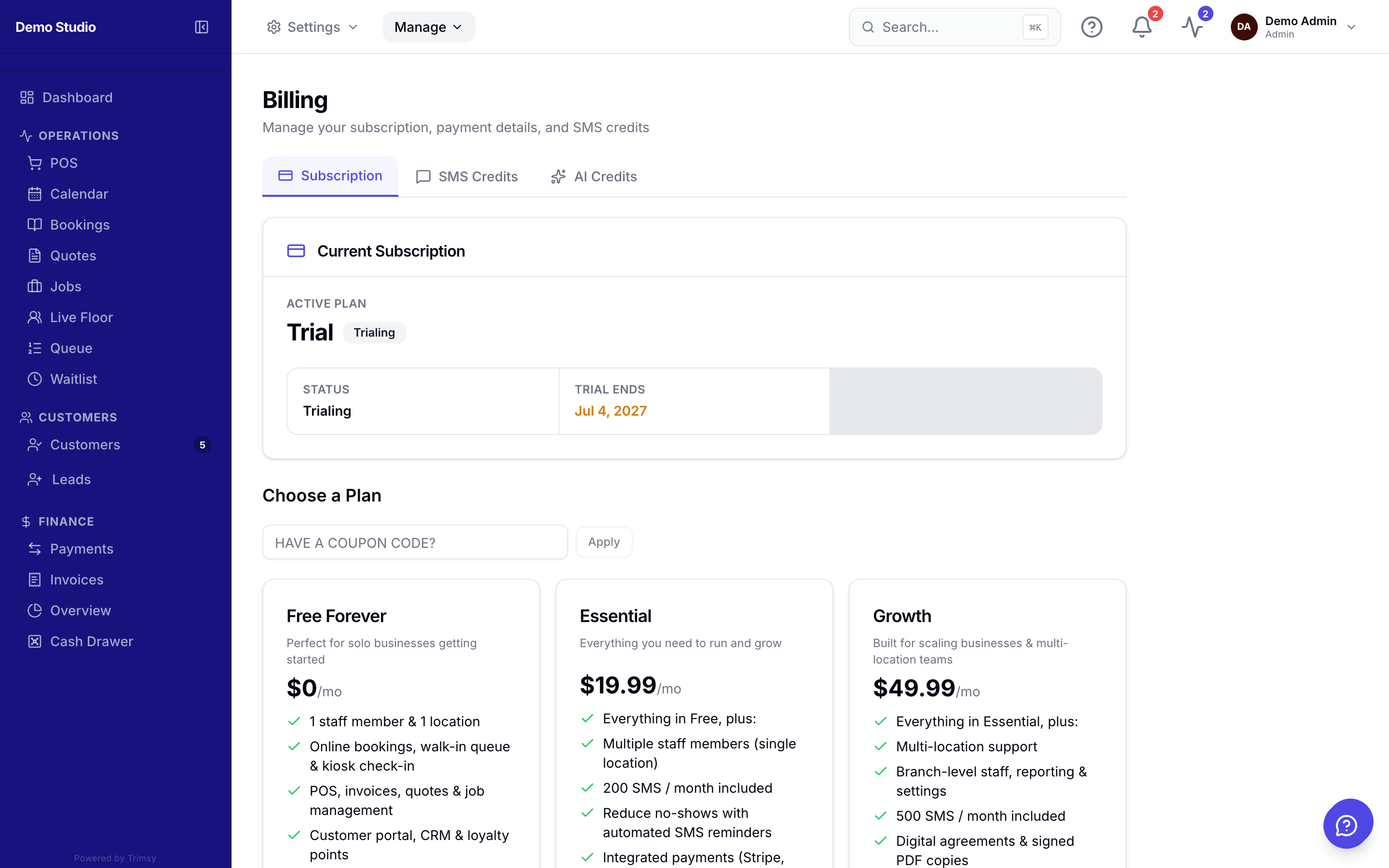Image resolution: width=1389 pixels, height=868 pixels.
Task: Open the Payments link
Action: 82,549
